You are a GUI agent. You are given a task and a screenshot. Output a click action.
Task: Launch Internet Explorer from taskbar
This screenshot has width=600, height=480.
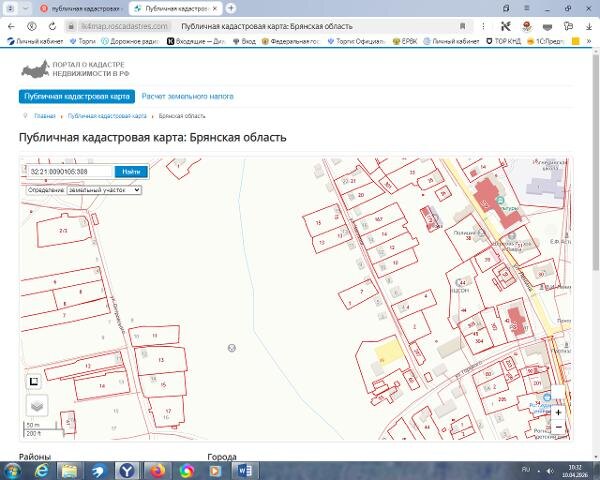[x=41, y=471]
